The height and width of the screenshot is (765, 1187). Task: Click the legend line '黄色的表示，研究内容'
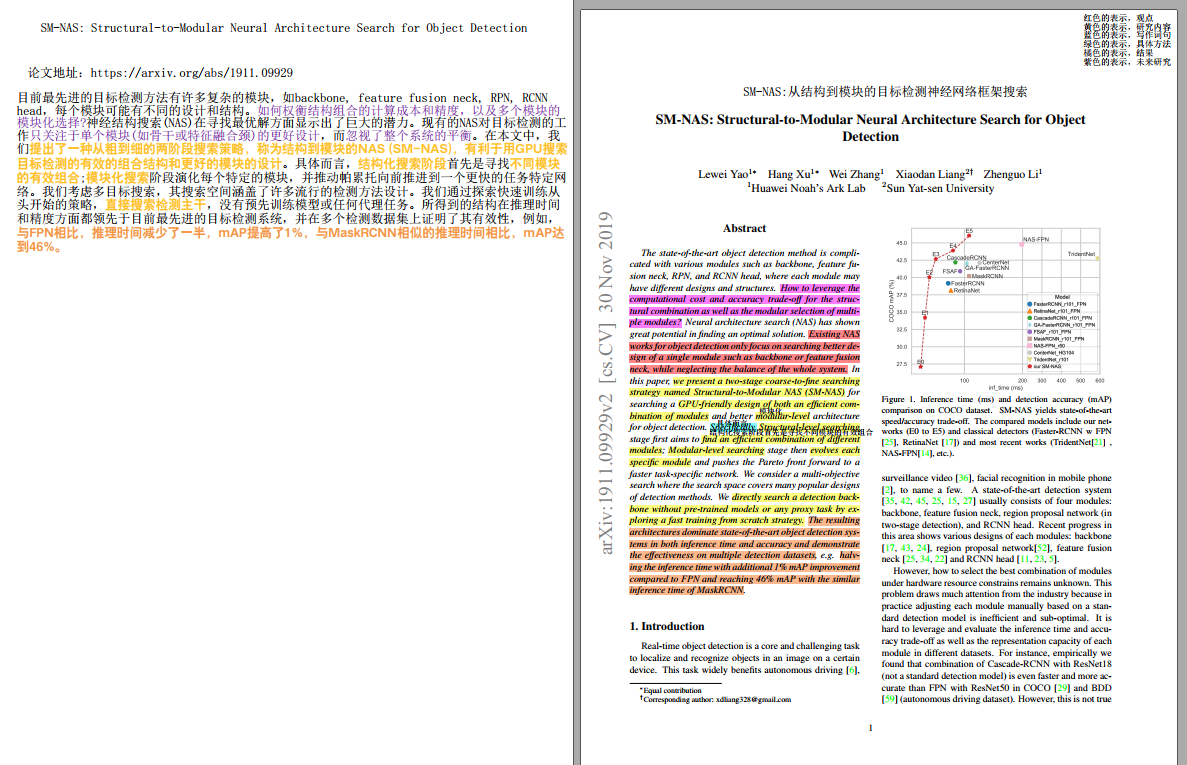tap(1127, 26)
